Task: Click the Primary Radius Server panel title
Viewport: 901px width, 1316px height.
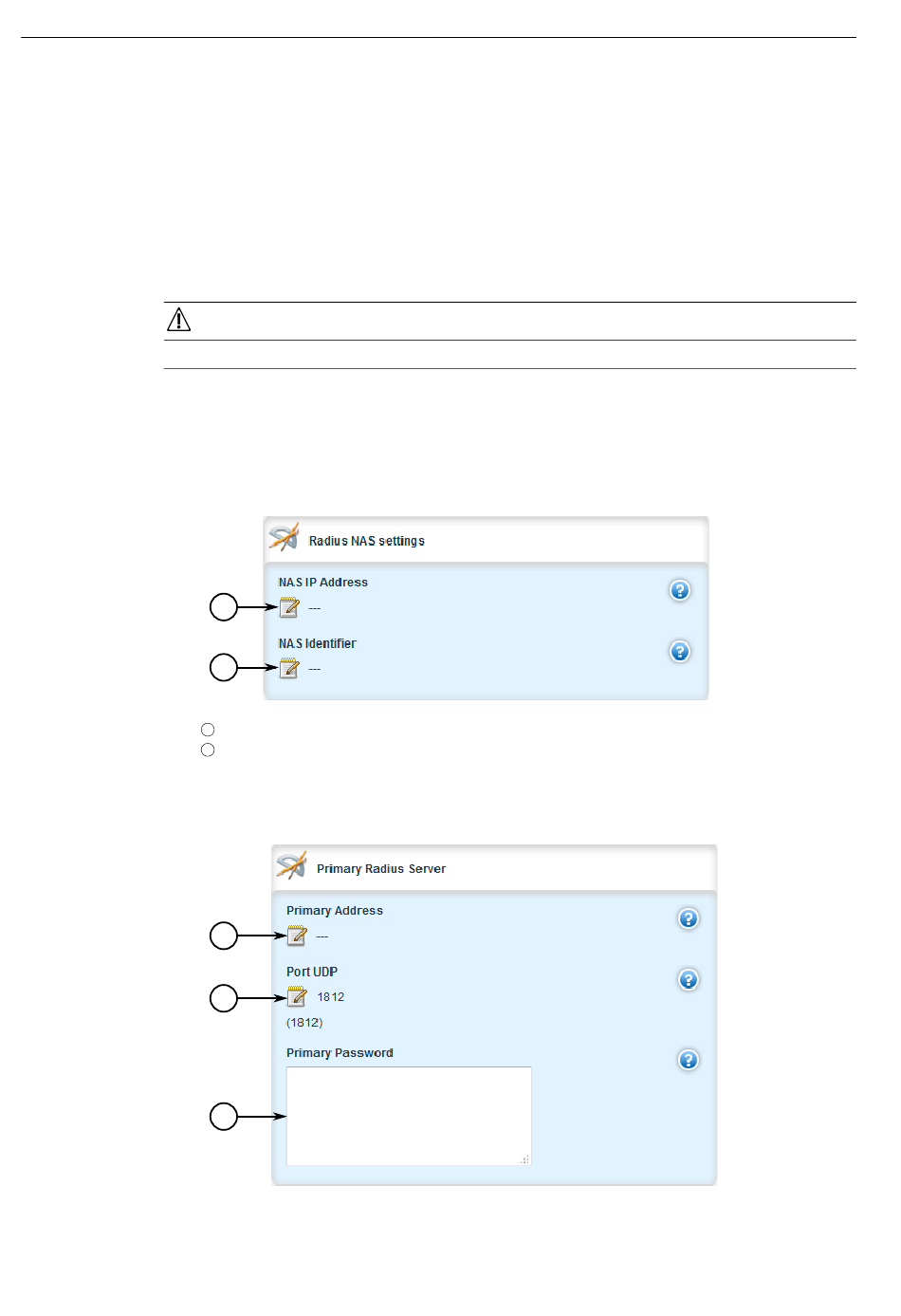Action: pyautogui.click(x=381, y=869)
